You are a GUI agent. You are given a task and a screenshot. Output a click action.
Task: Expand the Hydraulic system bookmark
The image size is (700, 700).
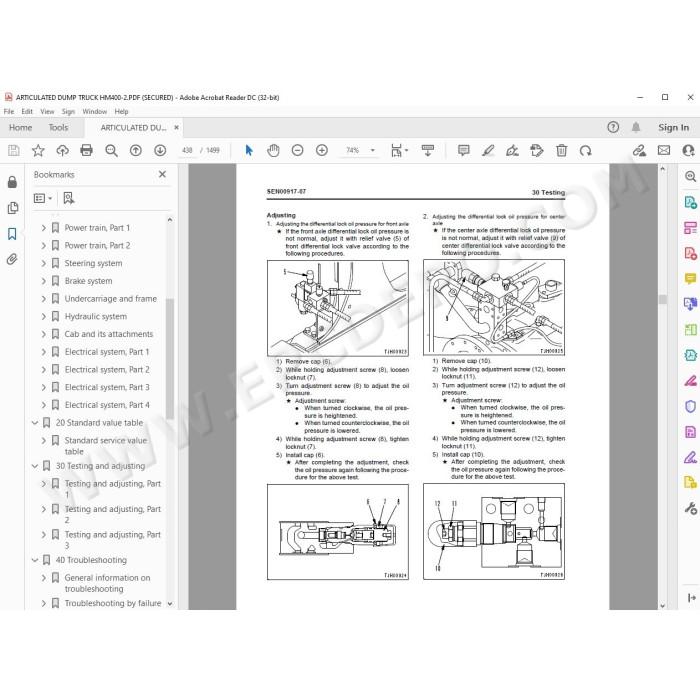(x=43, y=317)
